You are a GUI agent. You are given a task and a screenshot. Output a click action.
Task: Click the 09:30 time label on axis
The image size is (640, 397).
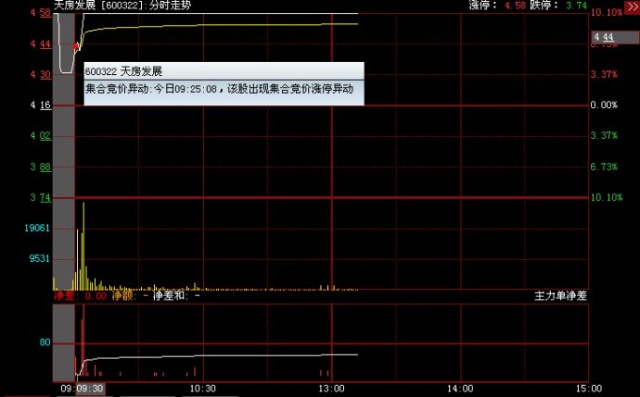point(90,388)
